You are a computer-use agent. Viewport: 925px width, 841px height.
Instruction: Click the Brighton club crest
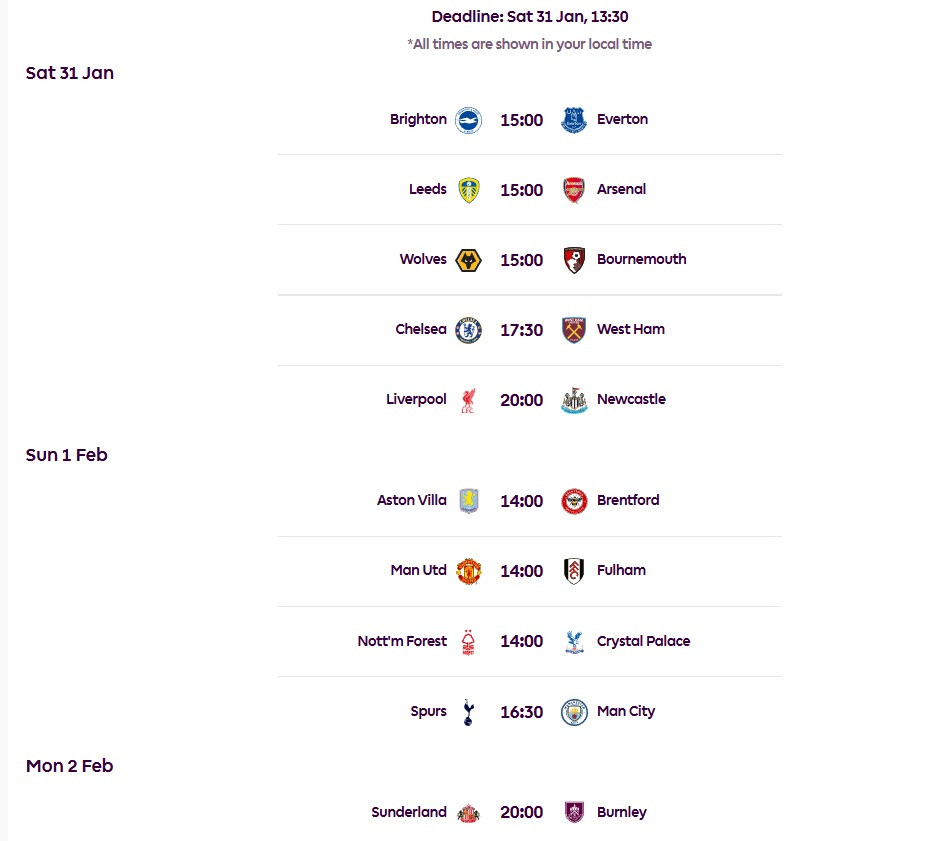click(x=468, y=120)
